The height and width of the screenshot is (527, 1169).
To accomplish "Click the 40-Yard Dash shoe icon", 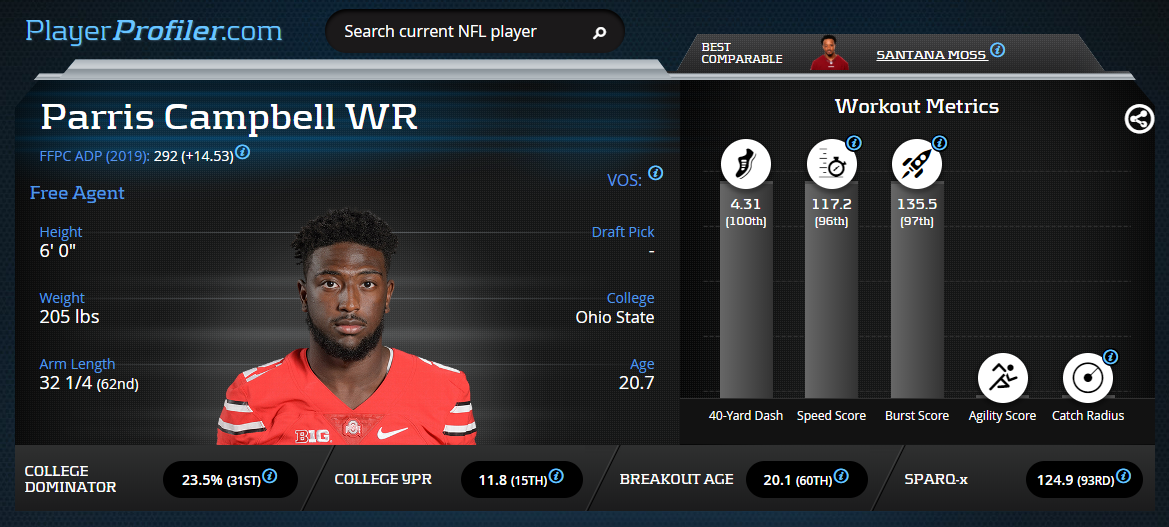I will click(x=746, y=164).
